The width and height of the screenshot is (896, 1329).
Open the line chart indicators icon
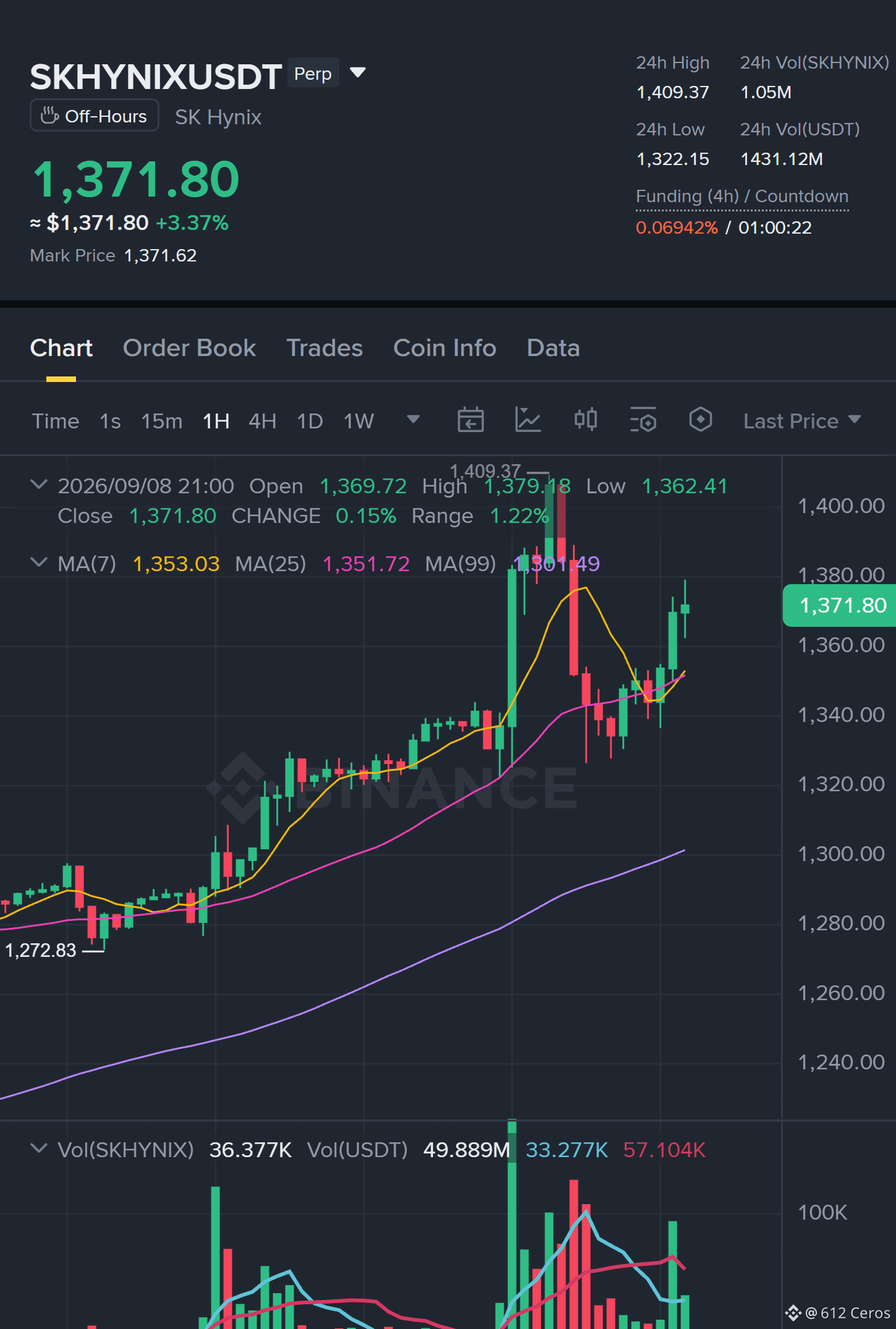pyautogui.click(x=528, y=420)
